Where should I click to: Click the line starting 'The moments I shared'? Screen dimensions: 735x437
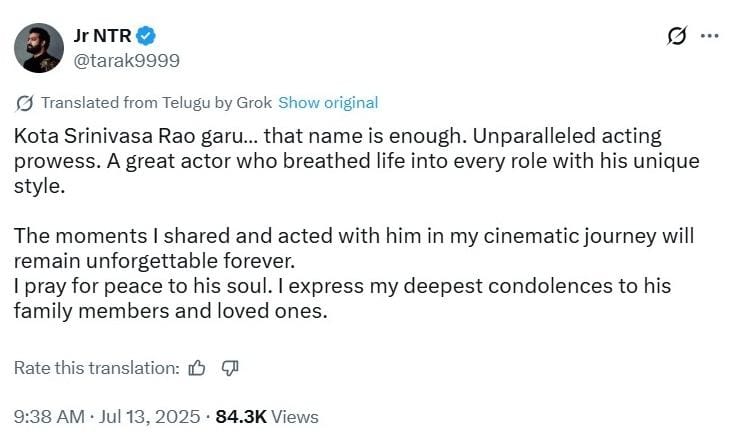point(354,236)
